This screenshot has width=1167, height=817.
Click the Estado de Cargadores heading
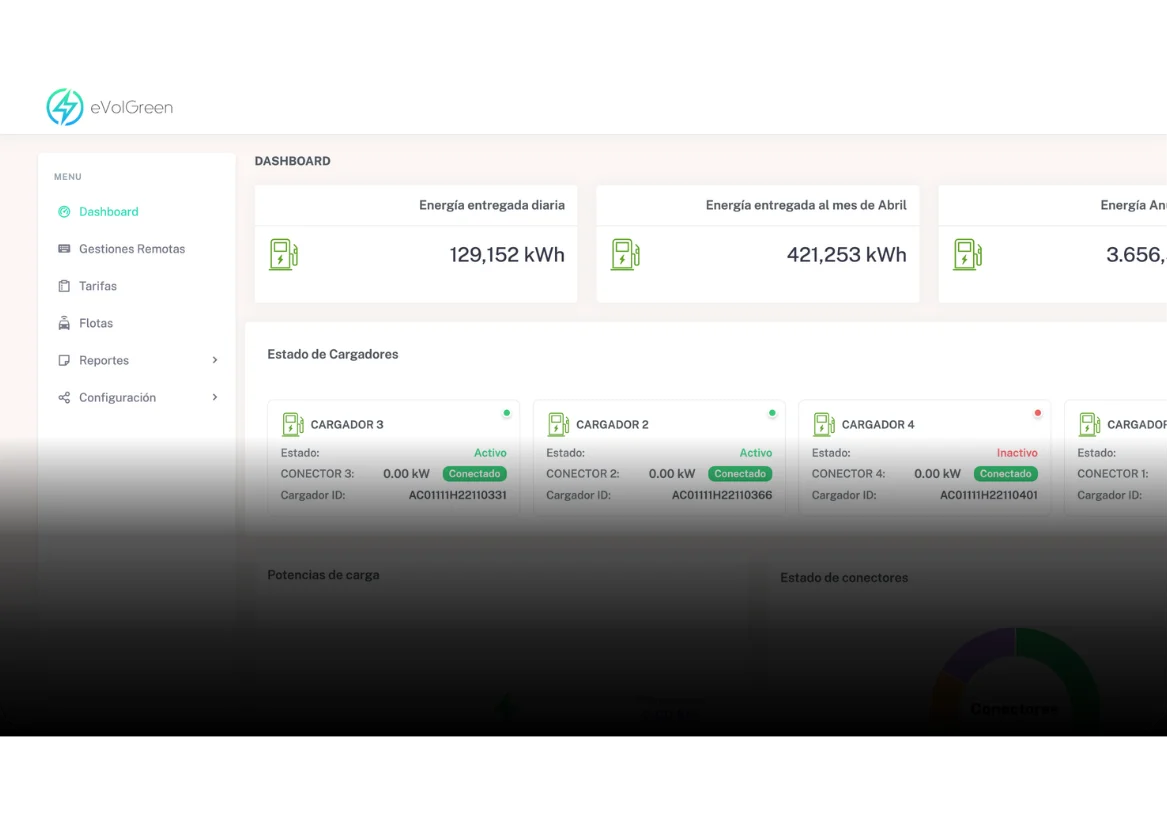pyautogui.click(x=333, y=354)
